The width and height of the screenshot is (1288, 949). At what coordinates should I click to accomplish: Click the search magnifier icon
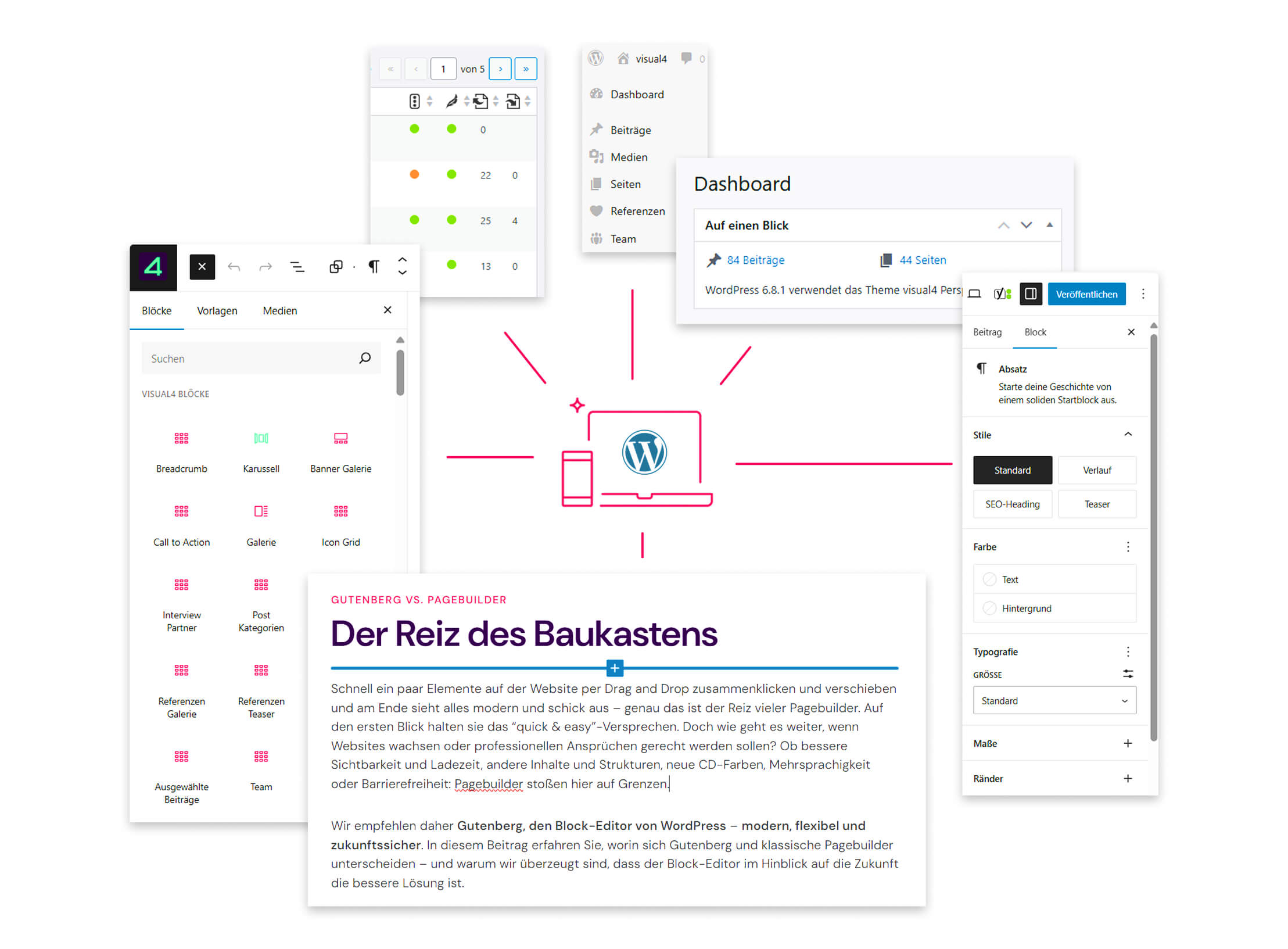click(x=365, y=358)
